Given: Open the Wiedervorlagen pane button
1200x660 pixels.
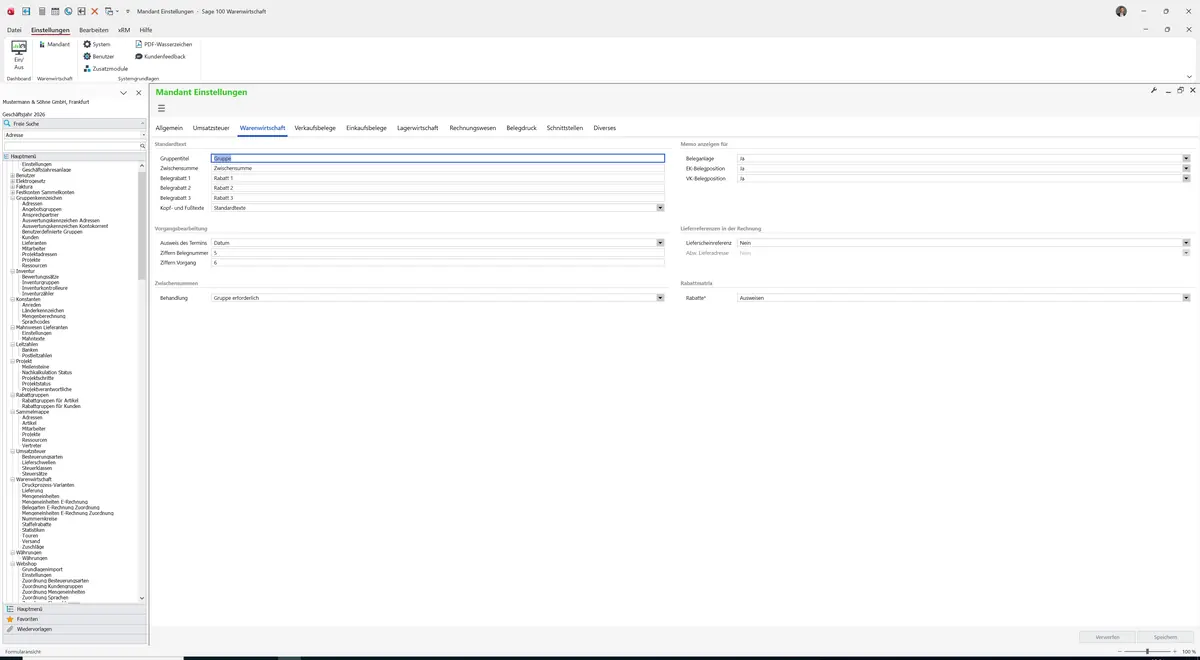Looking at the screenshot, I should [x=74, y=629].
